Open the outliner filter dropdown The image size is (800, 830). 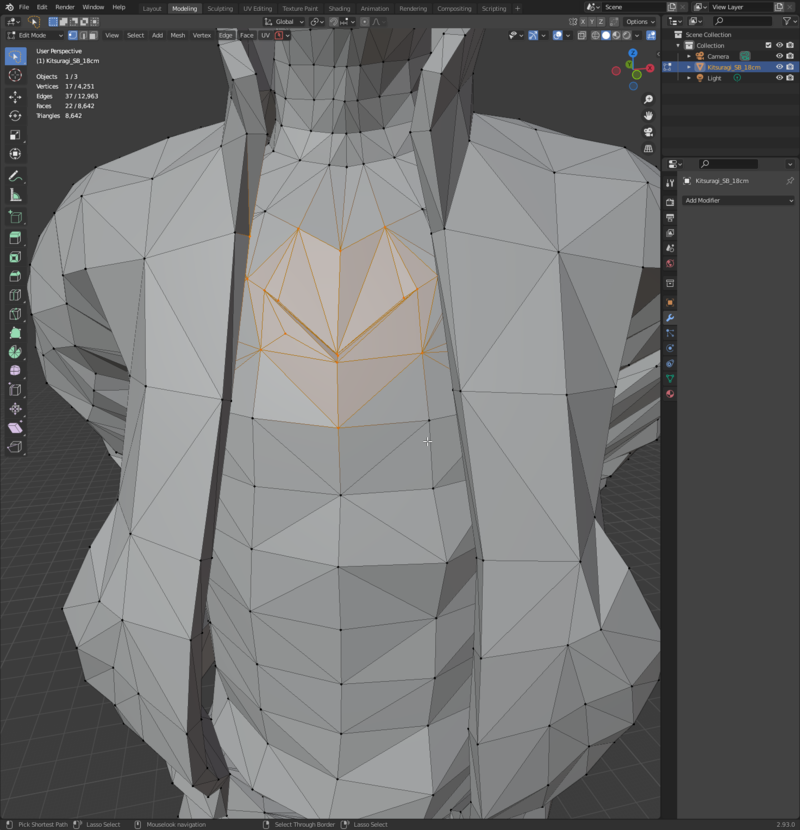788,21
